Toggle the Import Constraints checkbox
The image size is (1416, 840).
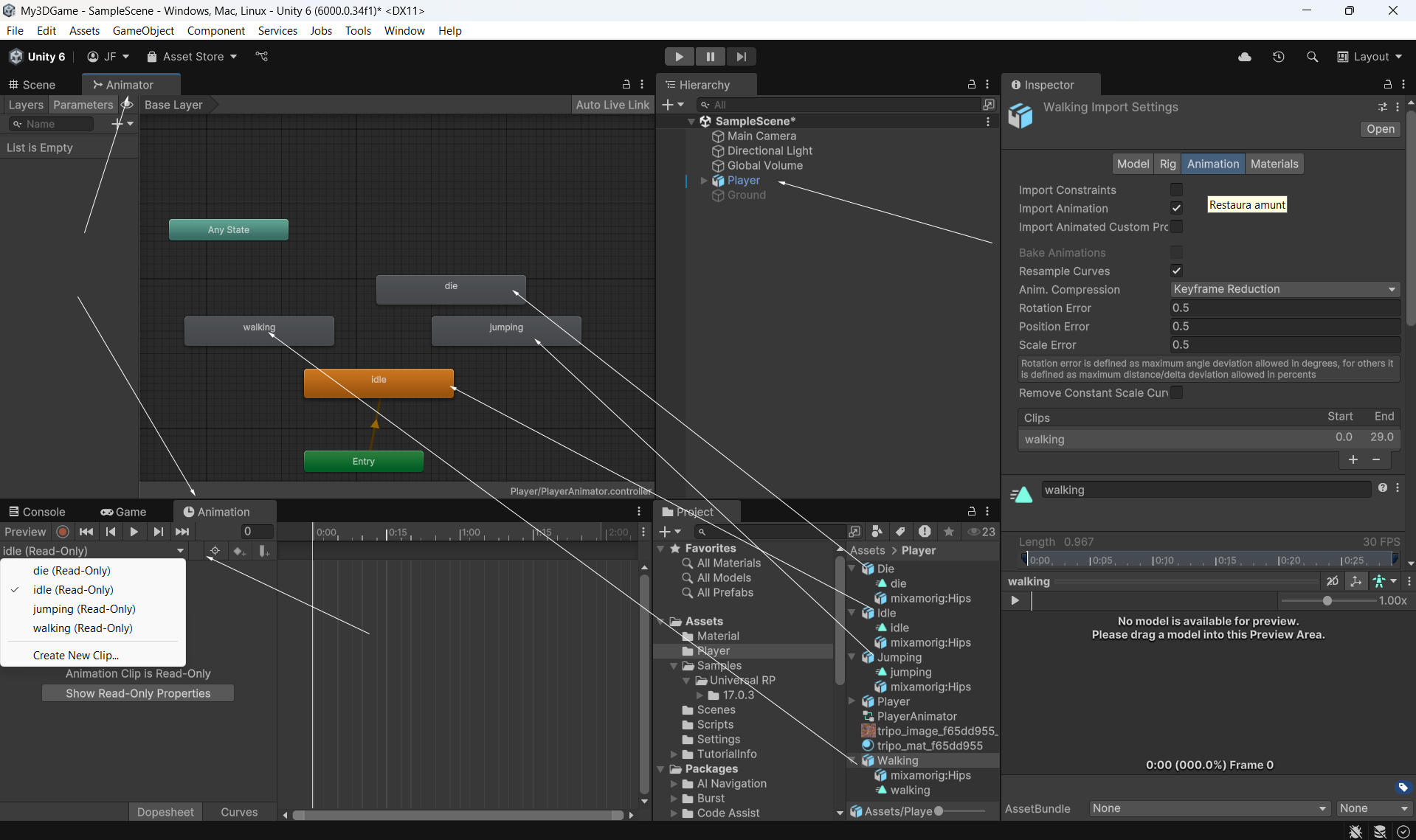[x=1176, y=190]
